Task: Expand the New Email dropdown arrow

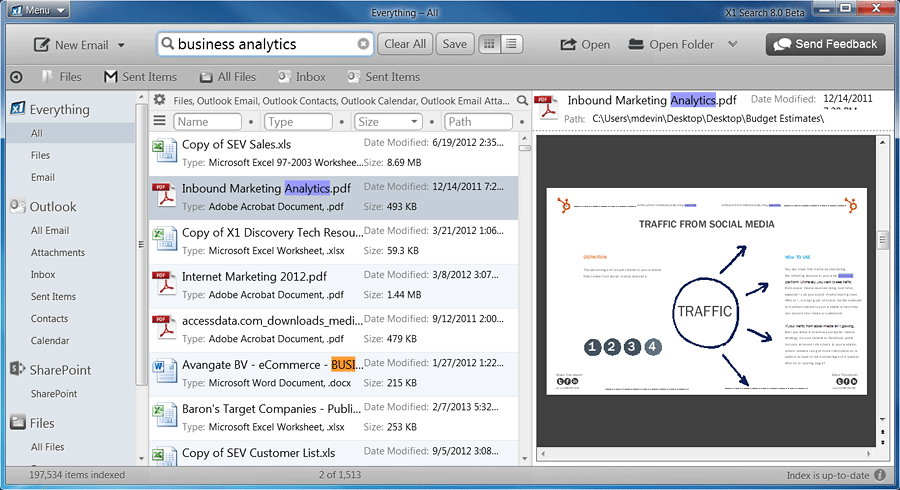Action: coord(121,45)
